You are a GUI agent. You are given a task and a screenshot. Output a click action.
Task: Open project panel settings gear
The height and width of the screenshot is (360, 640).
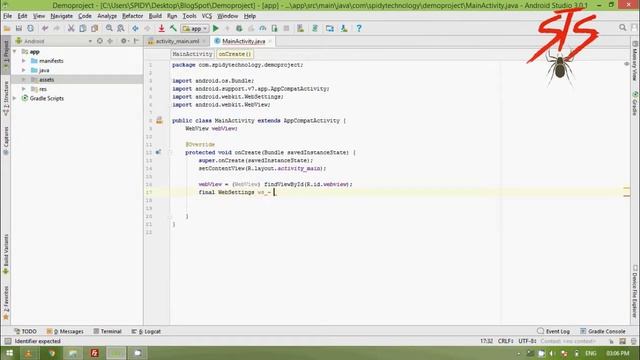(124, 41)
